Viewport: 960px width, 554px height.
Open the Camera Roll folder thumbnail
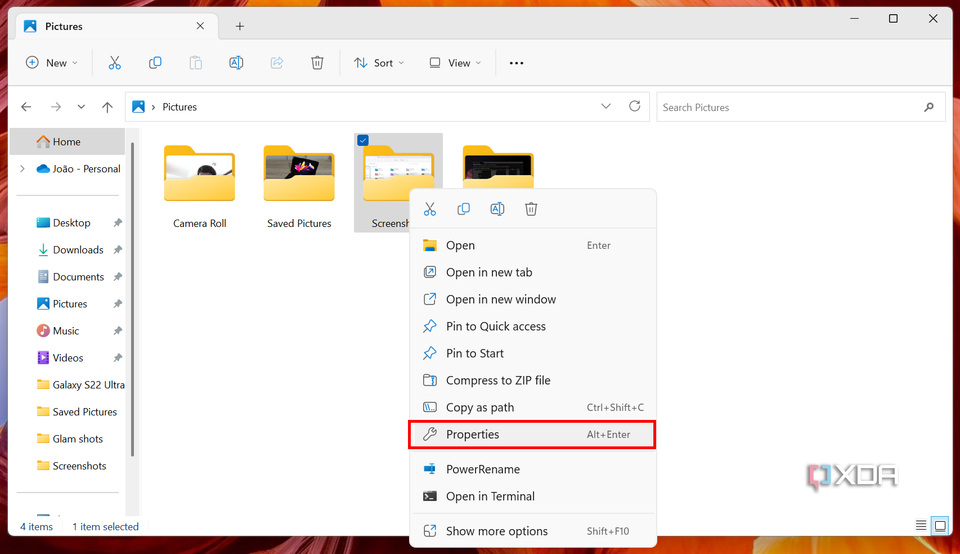coord(200,175)
